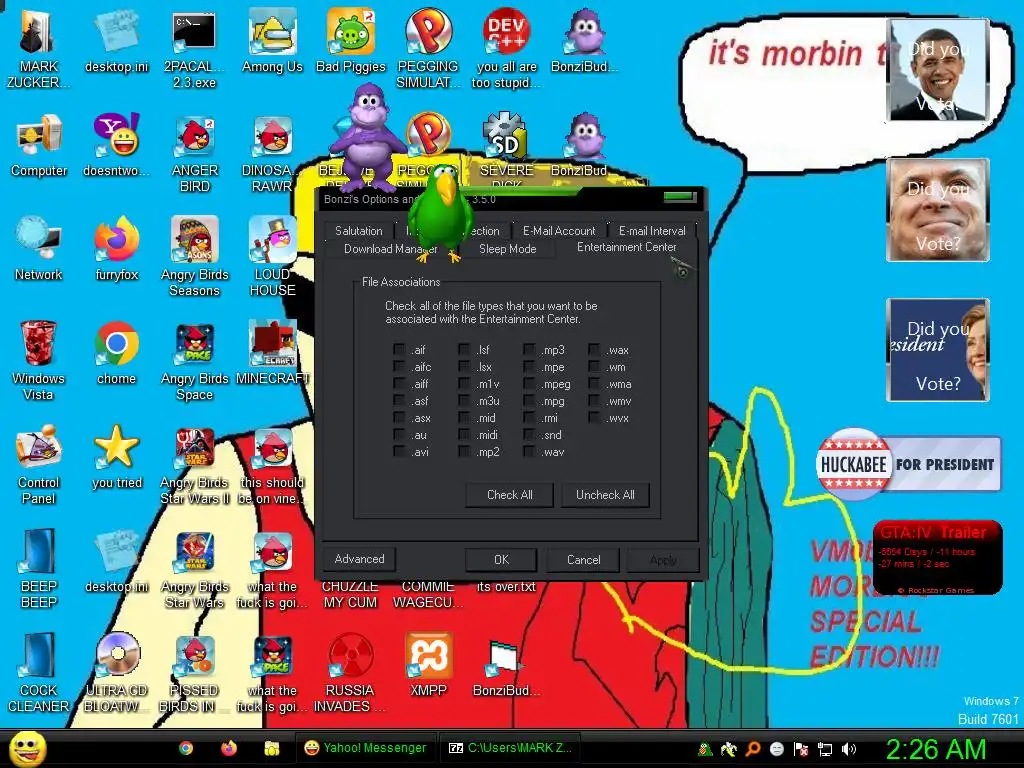Enable the .wvx file association

pos(594,417)
